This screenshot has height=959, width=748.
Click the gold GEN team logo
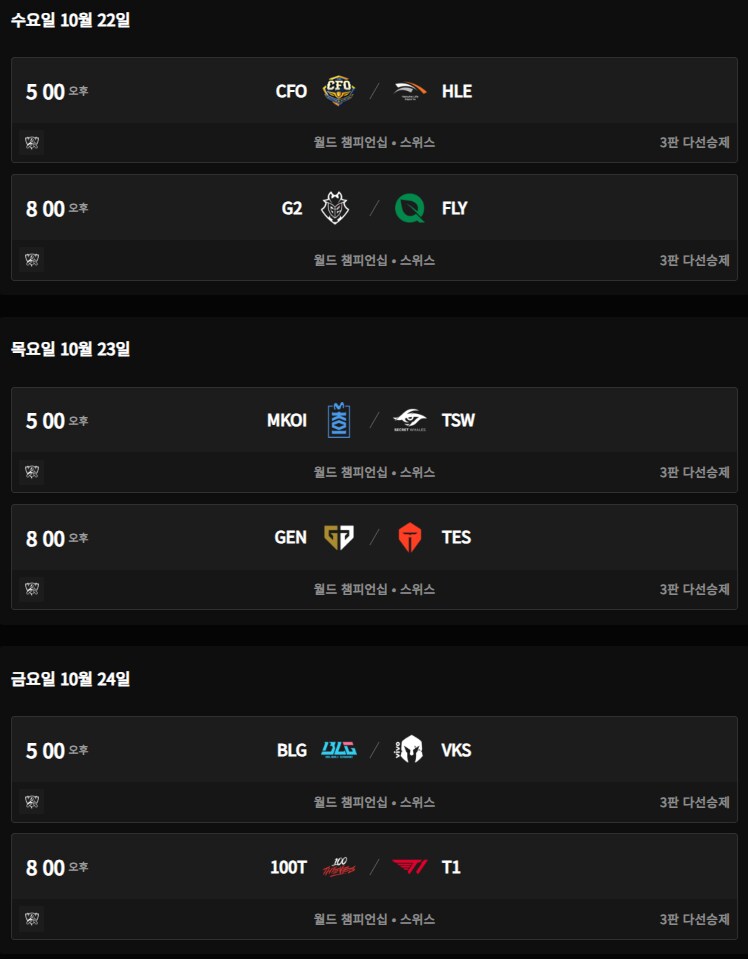click(x=338, y=537)
